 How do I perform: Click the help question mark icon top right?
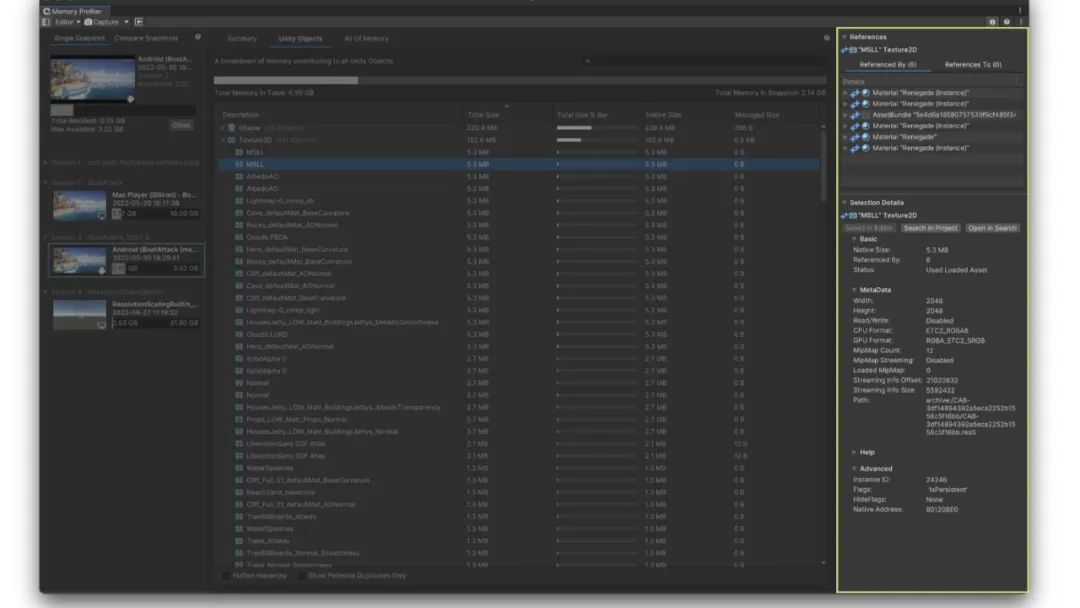pyautogui.click(x=1007, y=22)
